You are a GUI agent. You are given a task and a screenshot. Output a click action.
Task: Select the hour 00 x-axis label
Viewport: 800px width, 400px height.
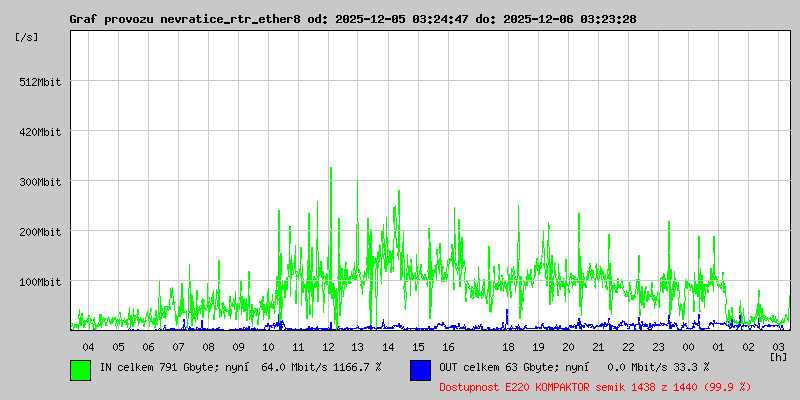[x=688, y=346]
